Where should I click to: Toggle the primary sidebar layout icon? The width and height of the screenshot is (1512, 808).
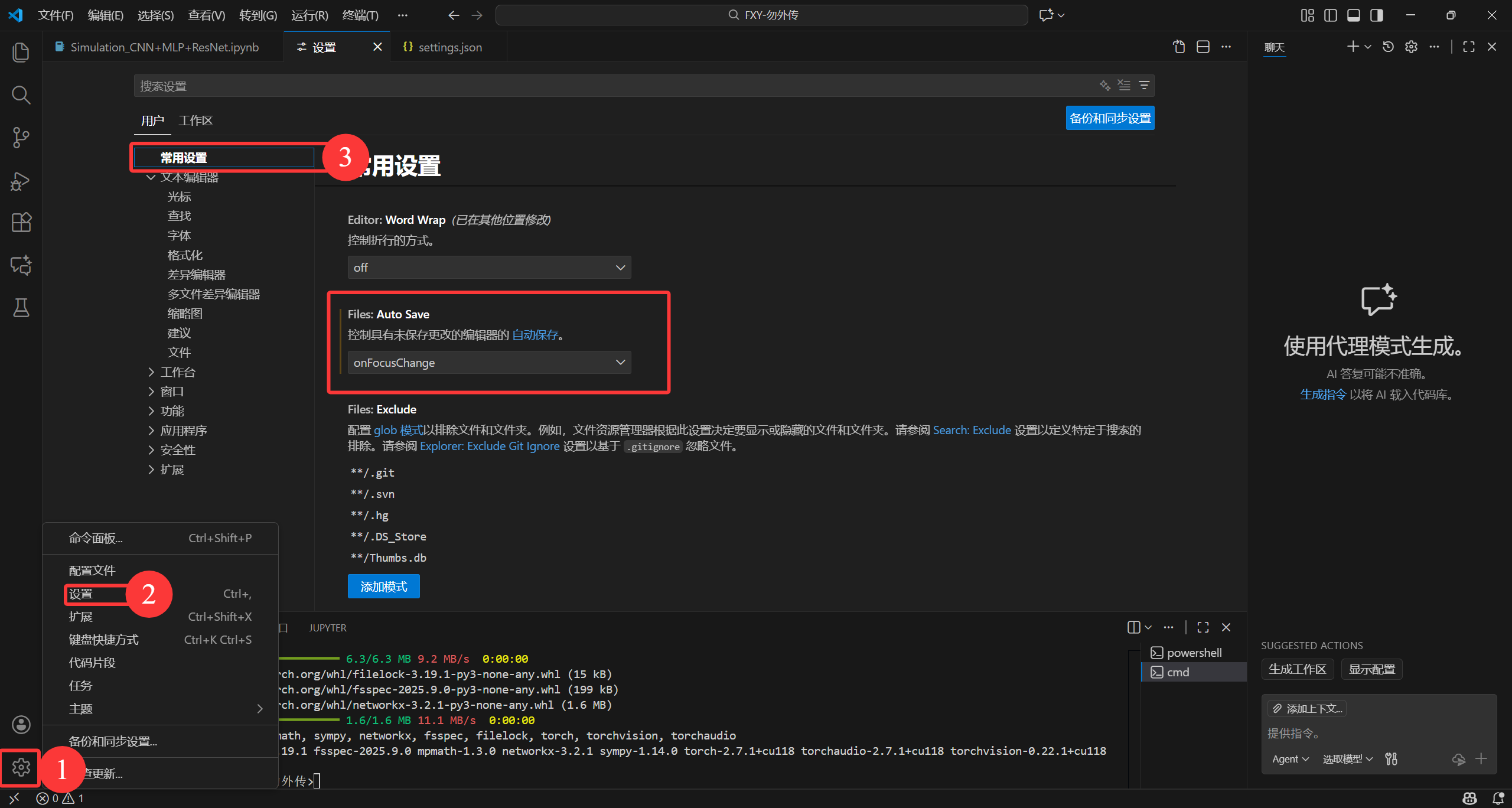(x=1331, y=15)
